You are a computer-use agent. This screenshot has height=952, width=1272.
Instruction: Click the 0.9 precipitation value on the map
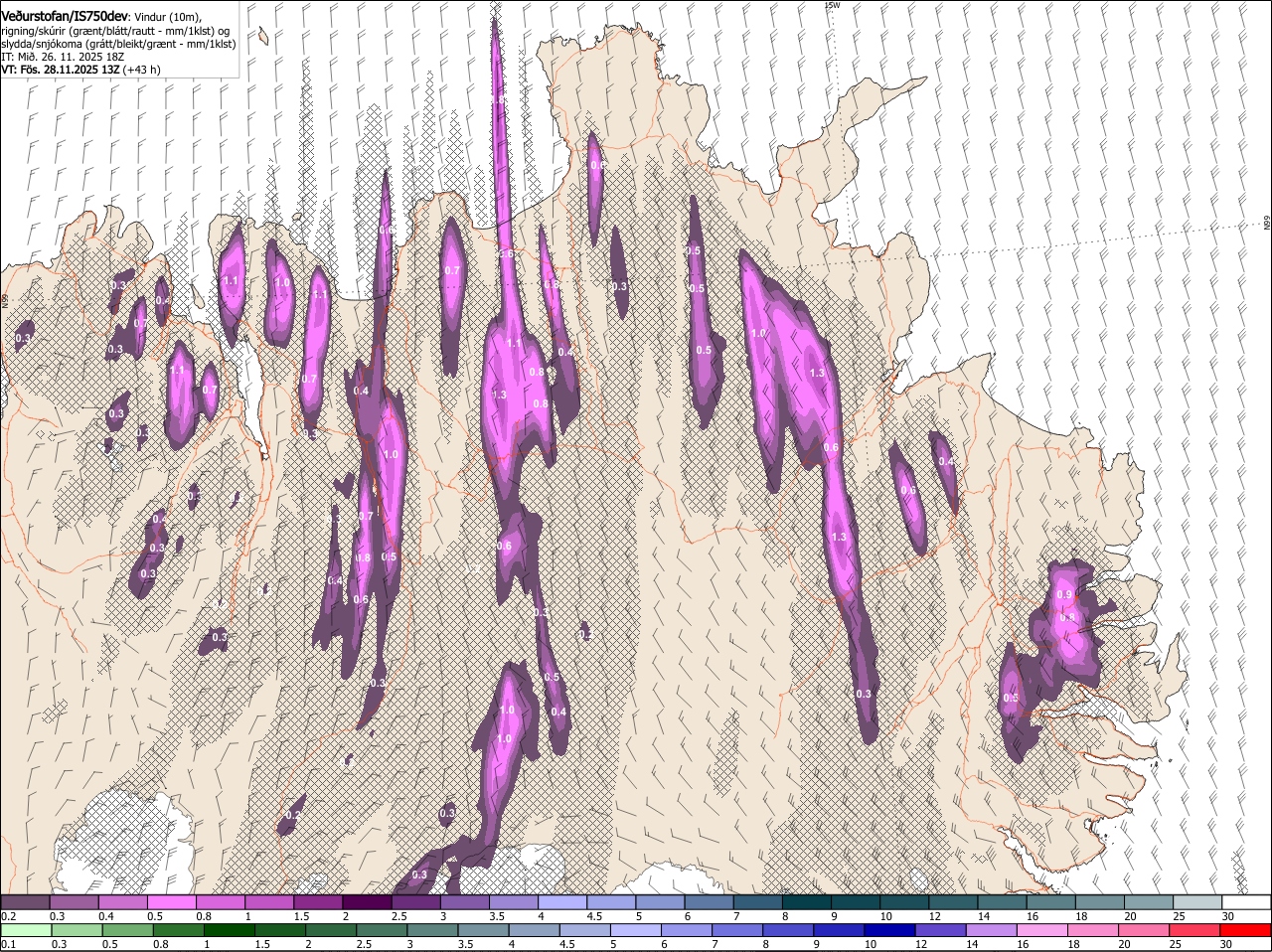[x=1064, y=595]
